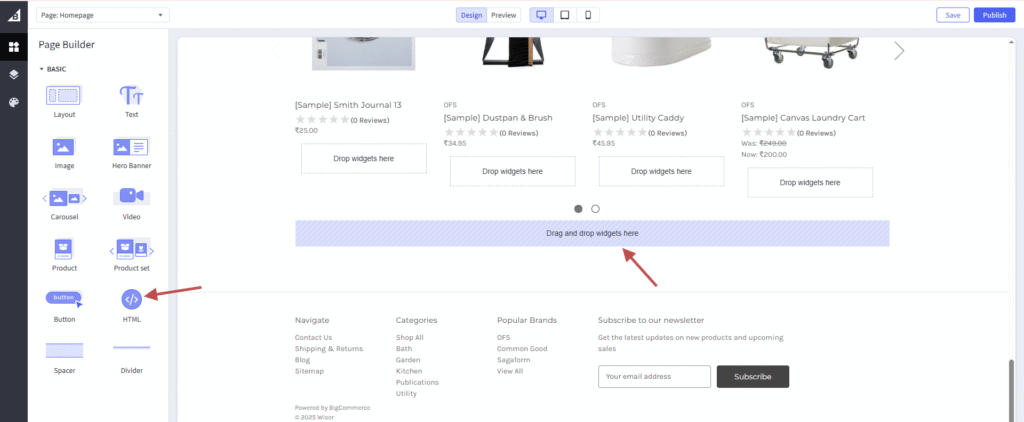Pick the Hero Banner widget
Screen dimensions: 1024x422
(131, 147)
